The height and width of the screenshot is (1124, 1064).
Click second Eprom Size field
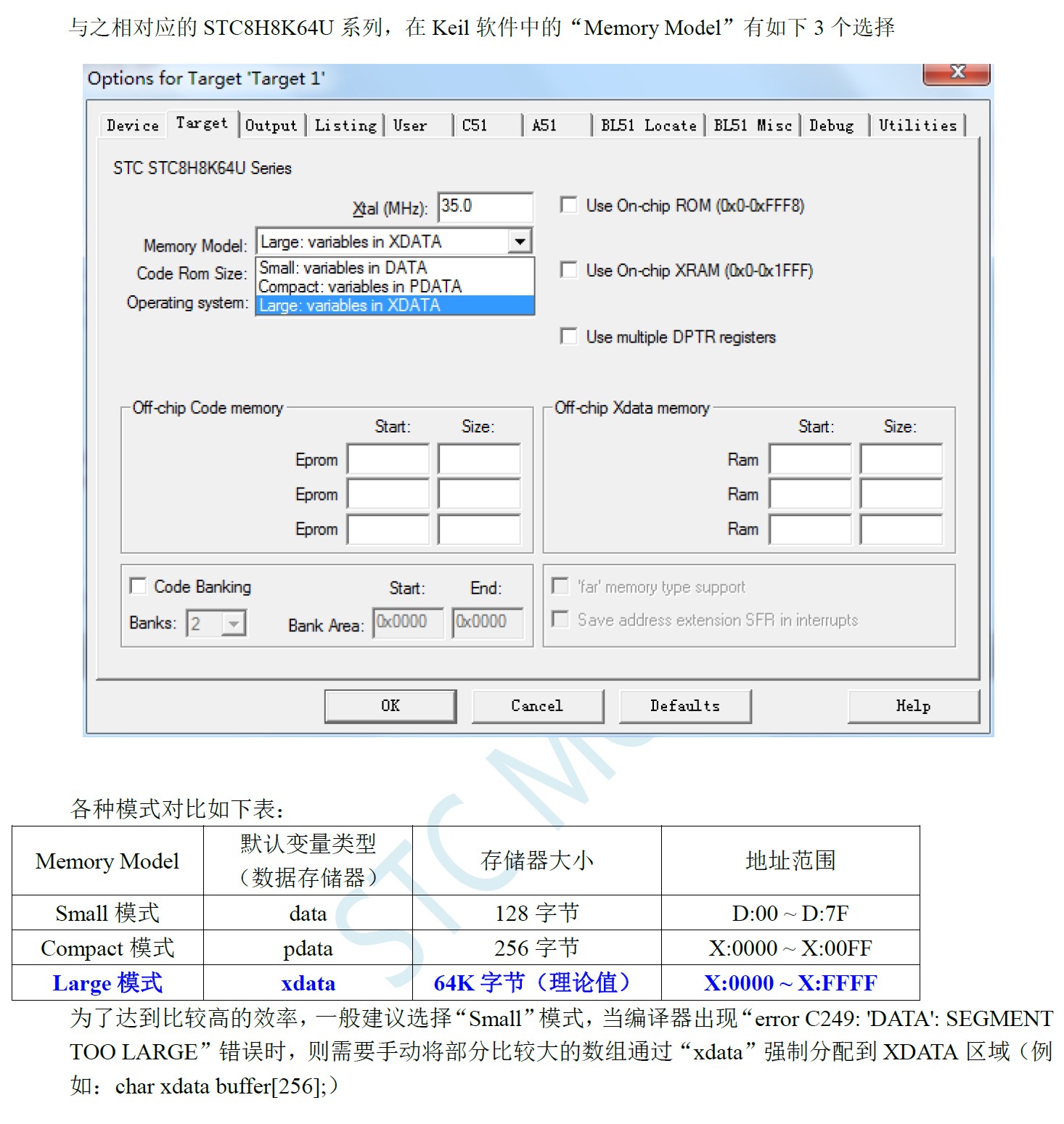tap(479, 494)
